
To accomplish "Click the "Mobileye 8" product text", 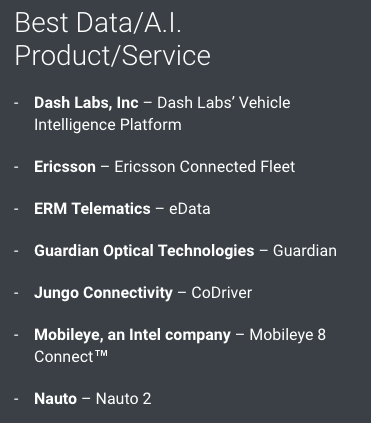I will pyautogui.click(x=287, y=335).
